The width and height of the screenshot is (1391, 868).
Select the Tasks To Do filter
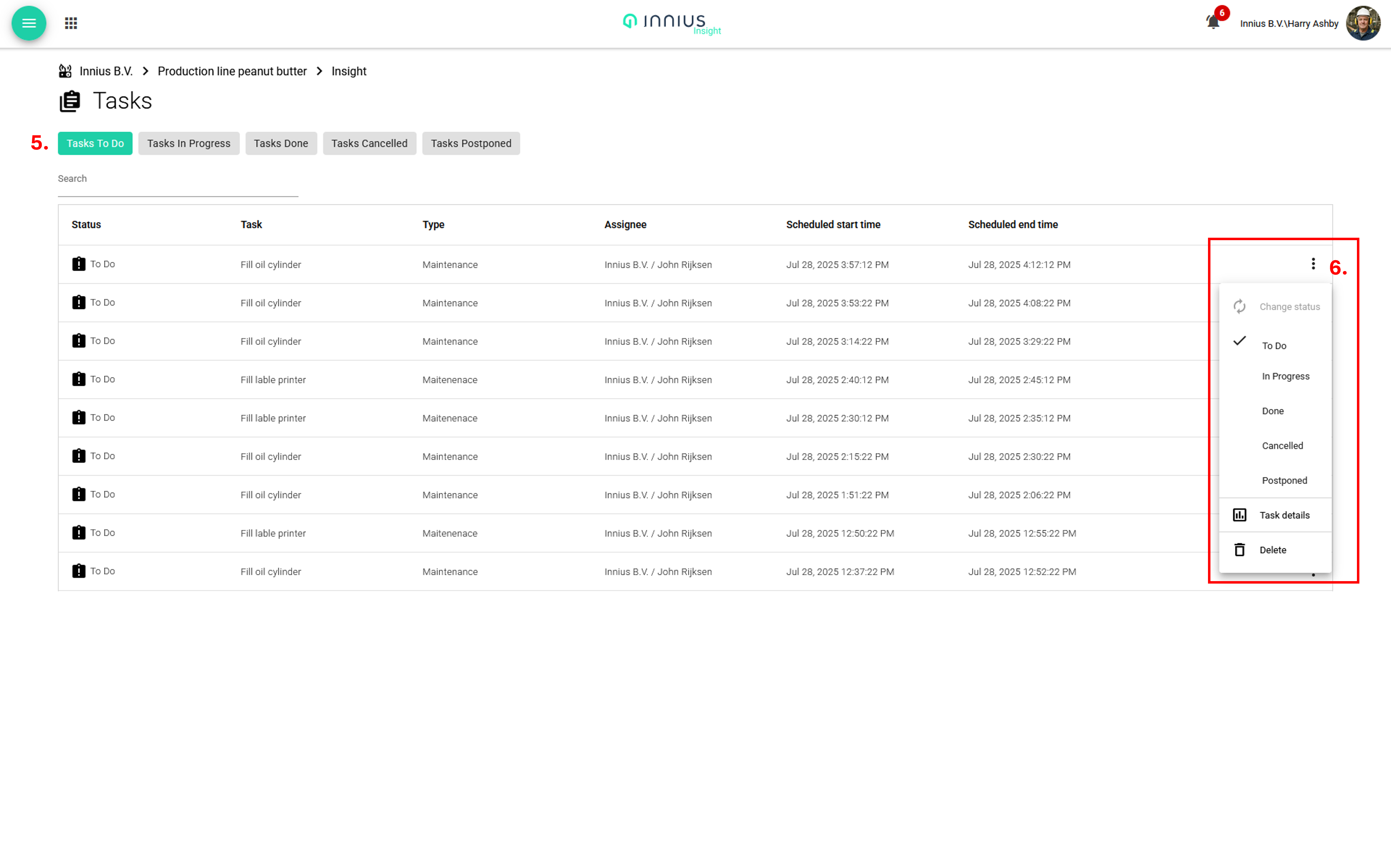pyautogui.click(x=95, y=144)
